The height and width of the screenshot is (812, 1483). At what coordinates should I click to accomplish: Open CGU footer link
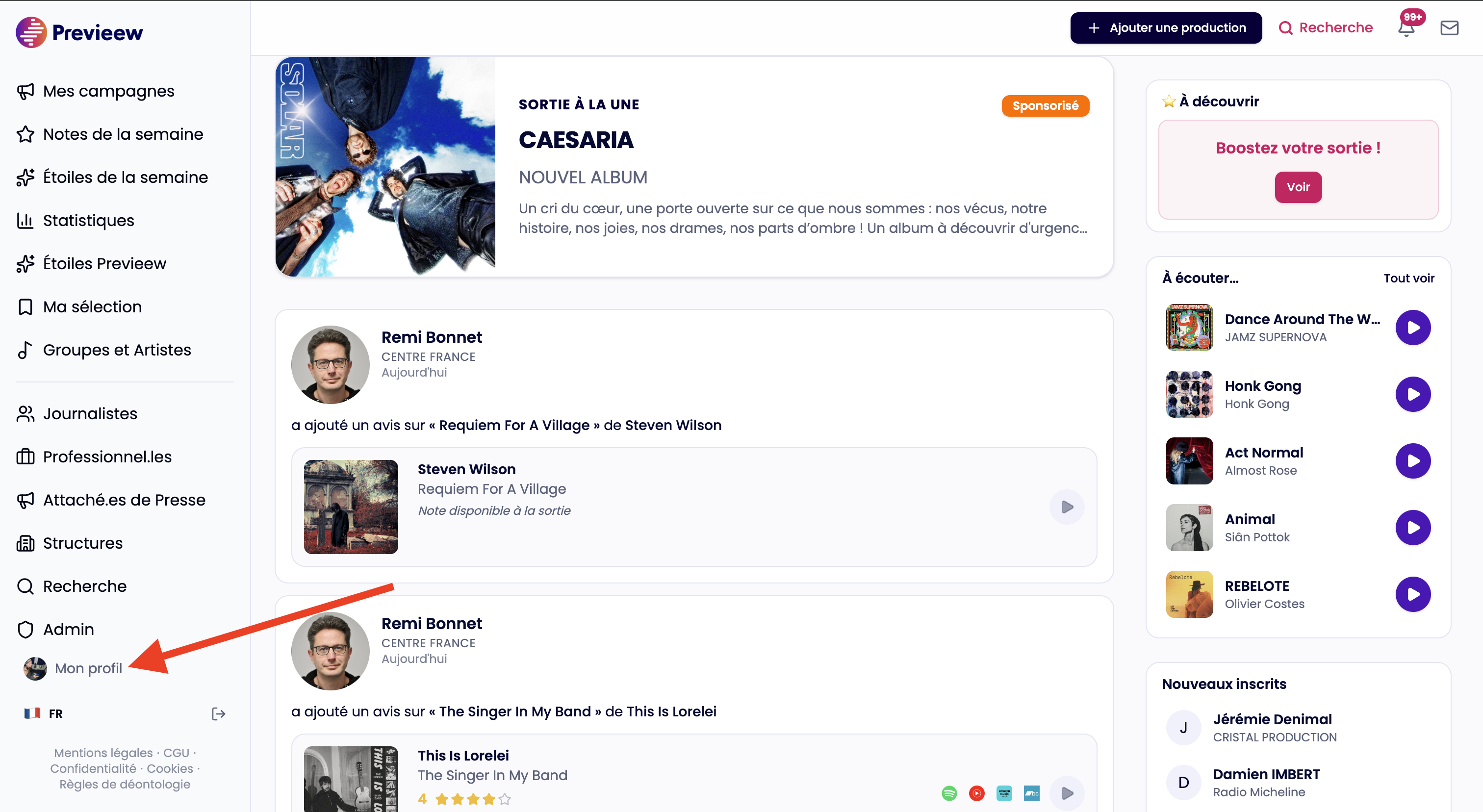coord(176,753)
